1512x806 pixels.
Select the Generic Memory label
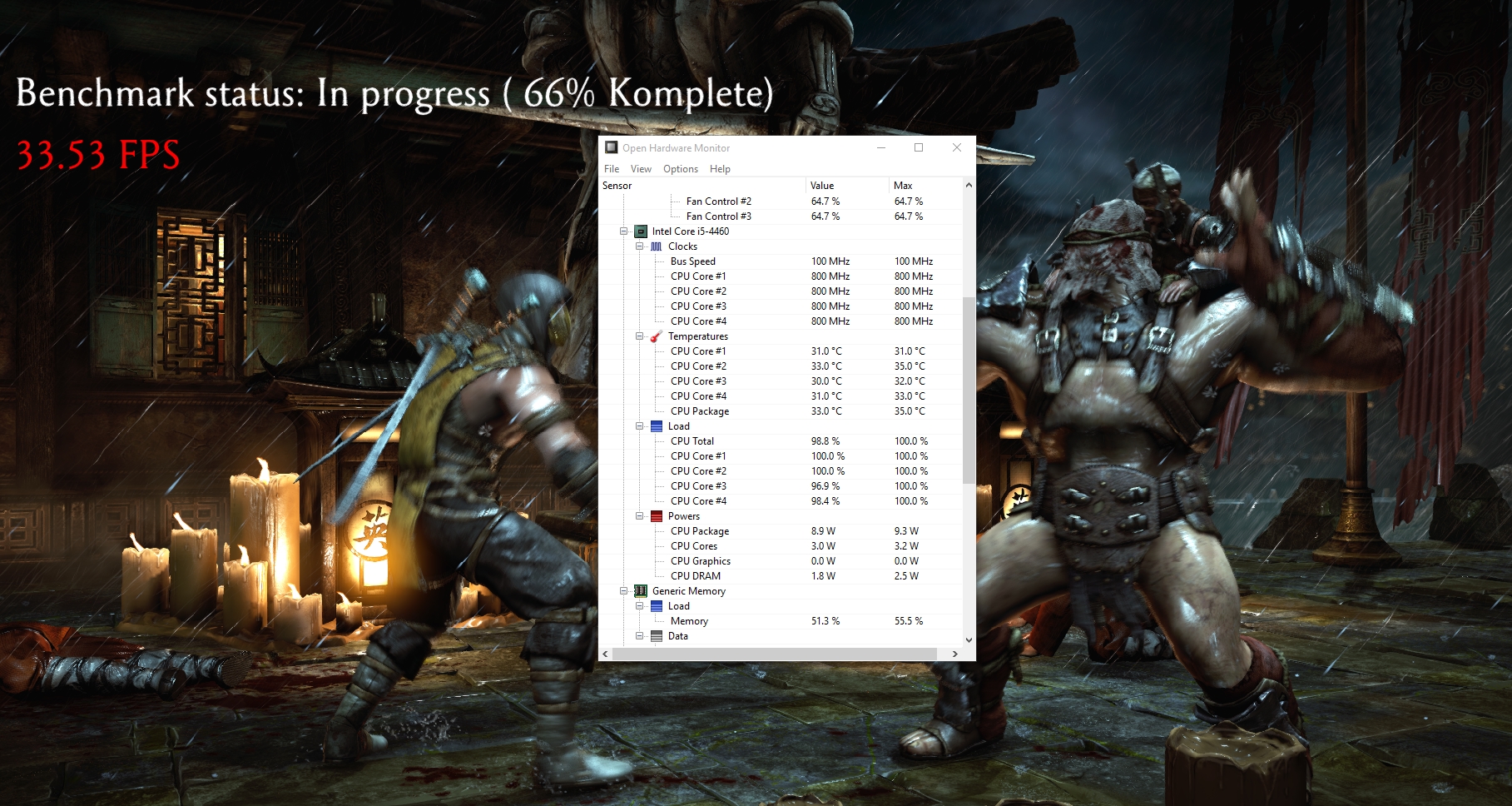coord(689,591)
